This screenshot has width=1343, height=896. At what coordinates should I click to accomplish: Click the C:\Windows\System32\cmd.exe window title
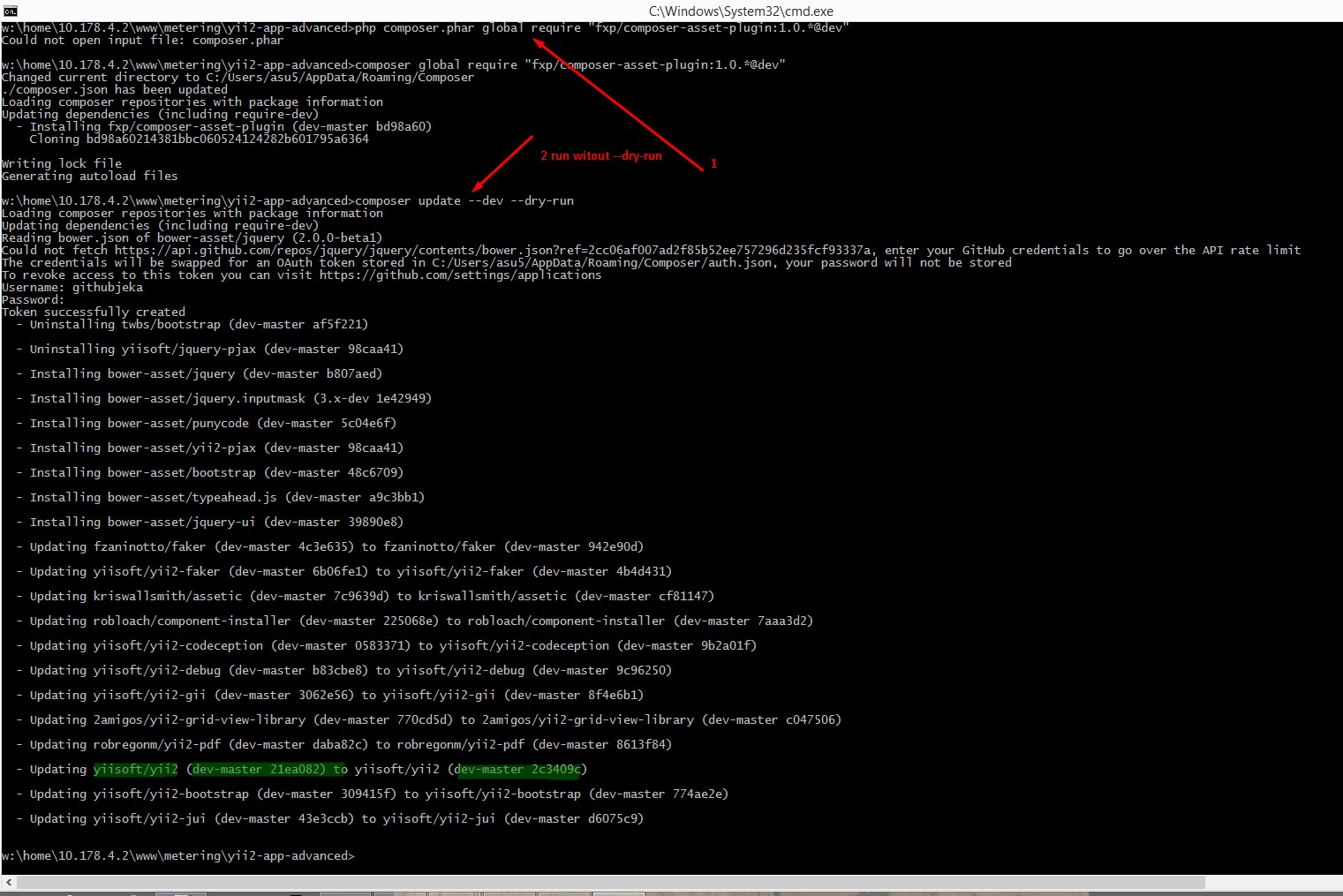pos(741,11)
